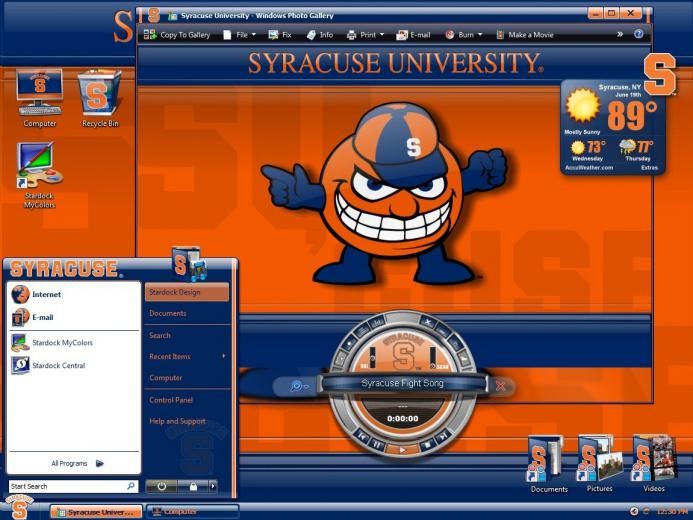The image size is (693, 520).
Task: Switch to Syracuse Univer... taskbar button
Action: (96, 512)
